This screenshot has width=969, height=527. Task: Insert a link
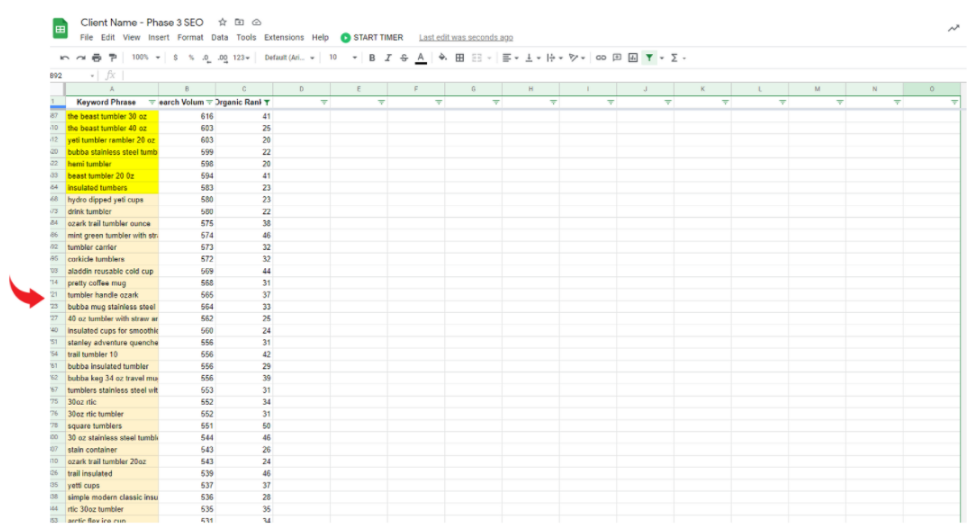[601, 57]
